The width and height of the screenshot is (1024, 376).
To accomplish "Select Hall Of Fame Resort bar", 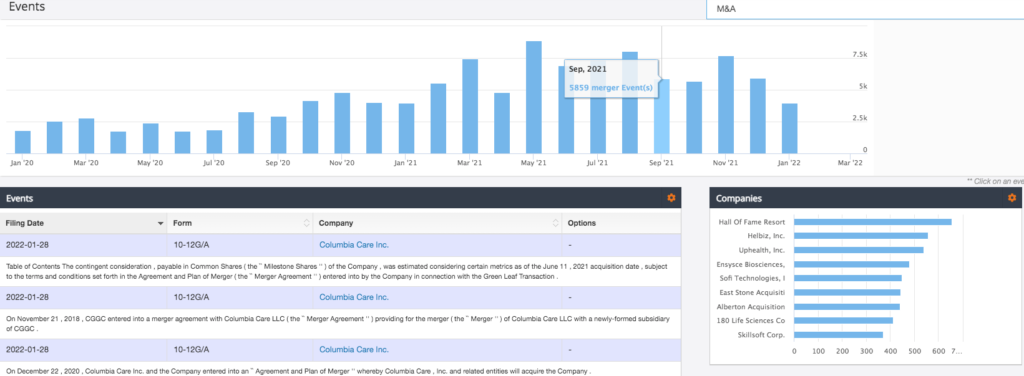I will pyautogui.click(x=872, y=222).
